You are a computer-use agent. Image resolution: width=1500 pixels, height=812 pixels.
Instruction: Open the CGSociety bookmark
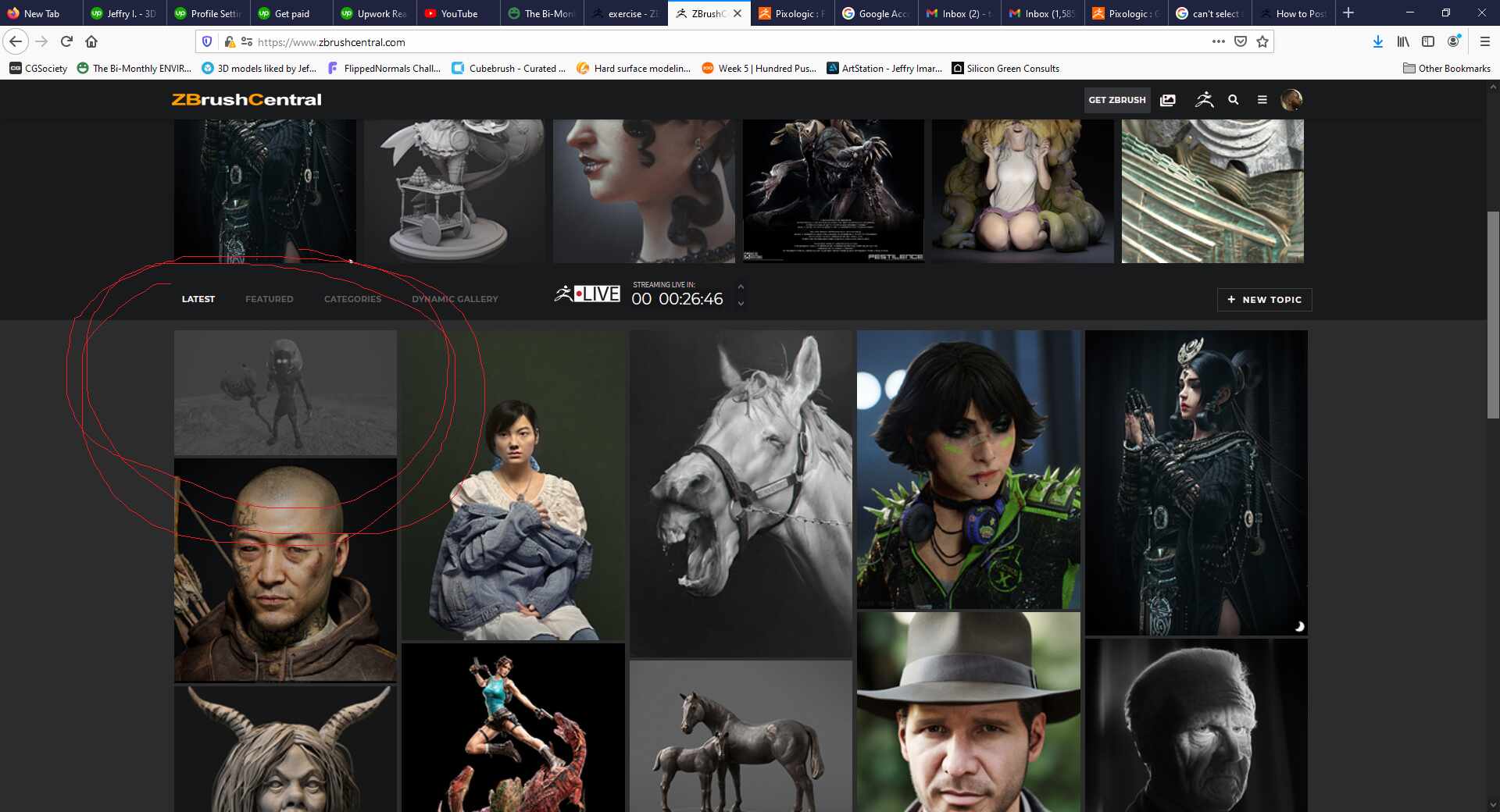point(38,69)
